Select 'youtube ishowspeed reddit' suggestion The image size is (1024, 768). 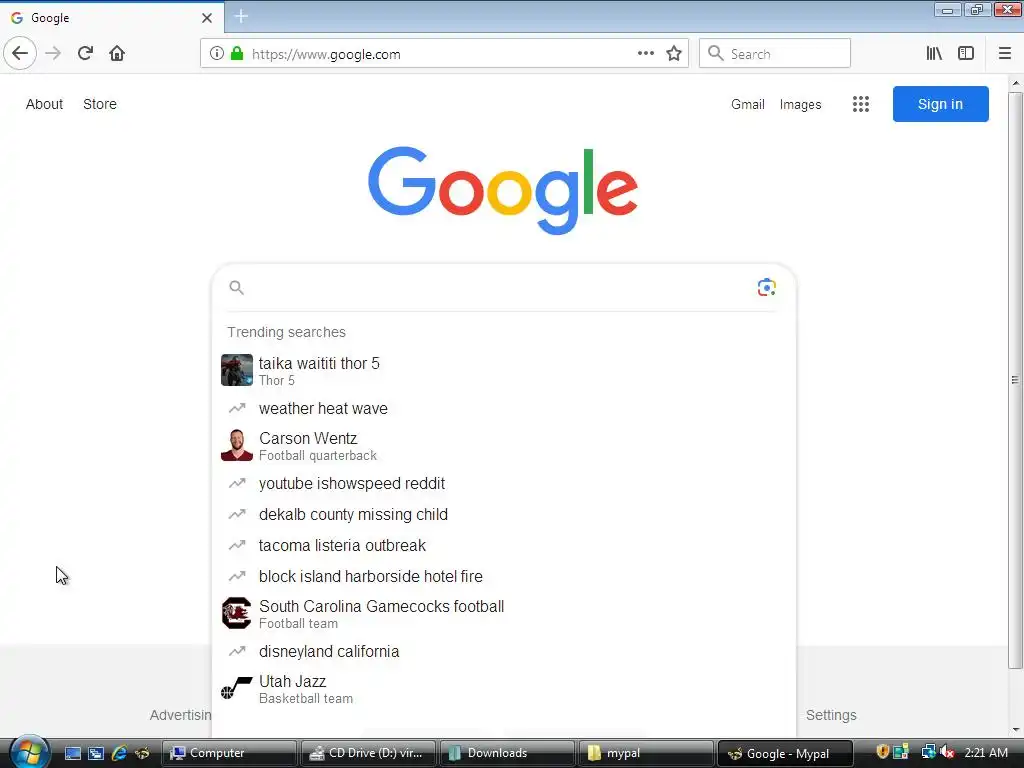pyautogui.click(x=504, y=483)
